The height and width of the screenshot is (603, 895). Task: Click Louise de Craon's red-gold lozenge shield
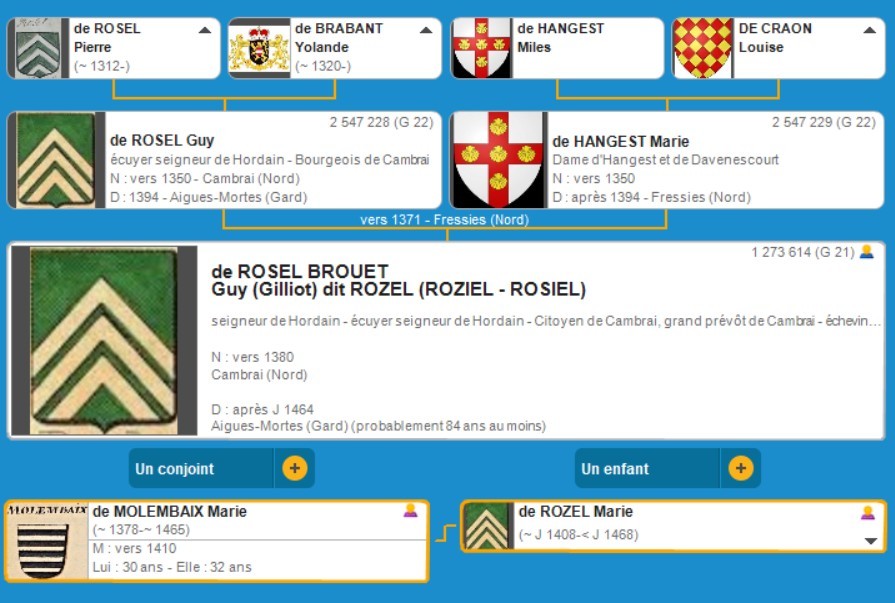(702, 48)
